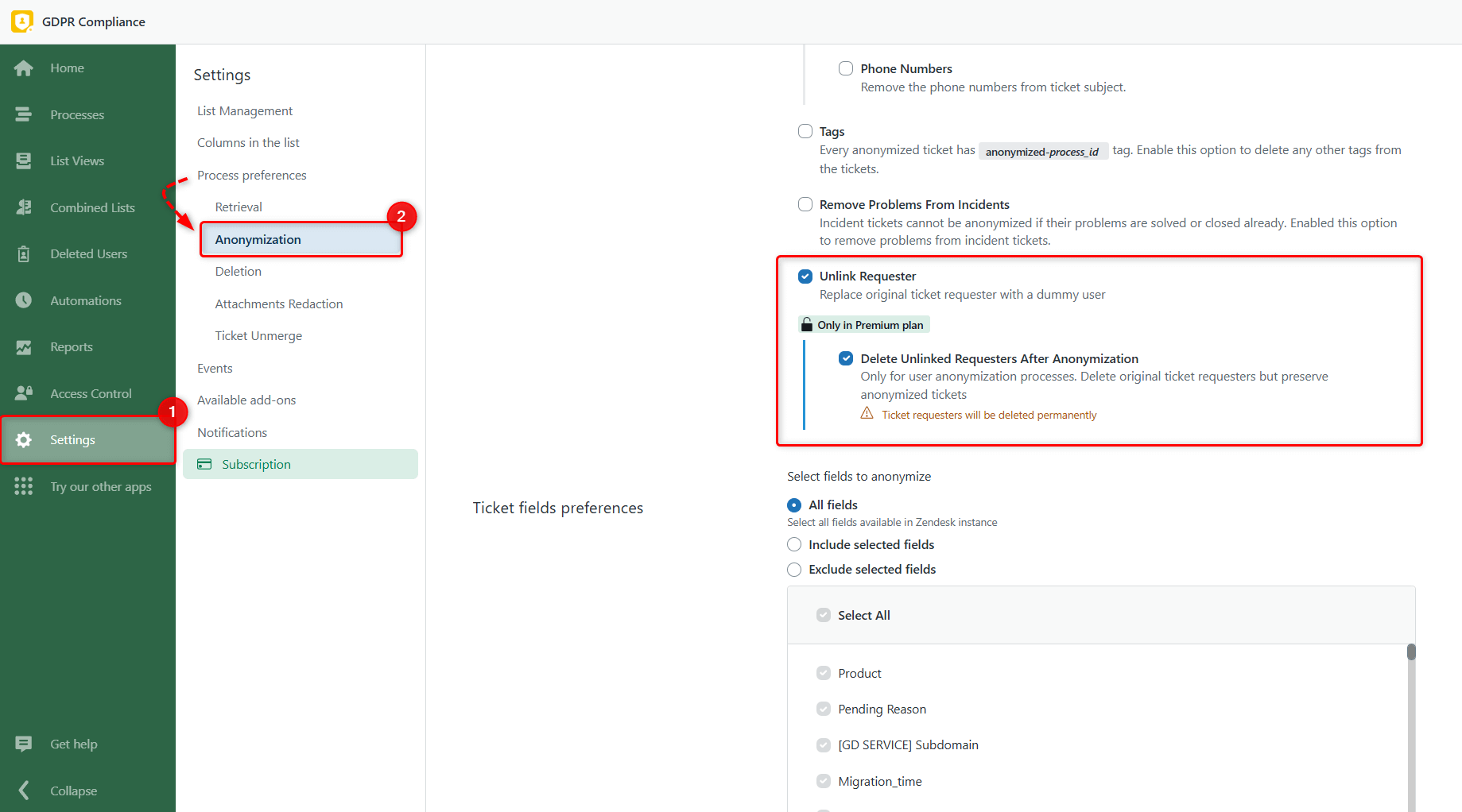The image size is (1462, 812).
Task: Select the Processes sidebar icon
Action: pos(77,114)
